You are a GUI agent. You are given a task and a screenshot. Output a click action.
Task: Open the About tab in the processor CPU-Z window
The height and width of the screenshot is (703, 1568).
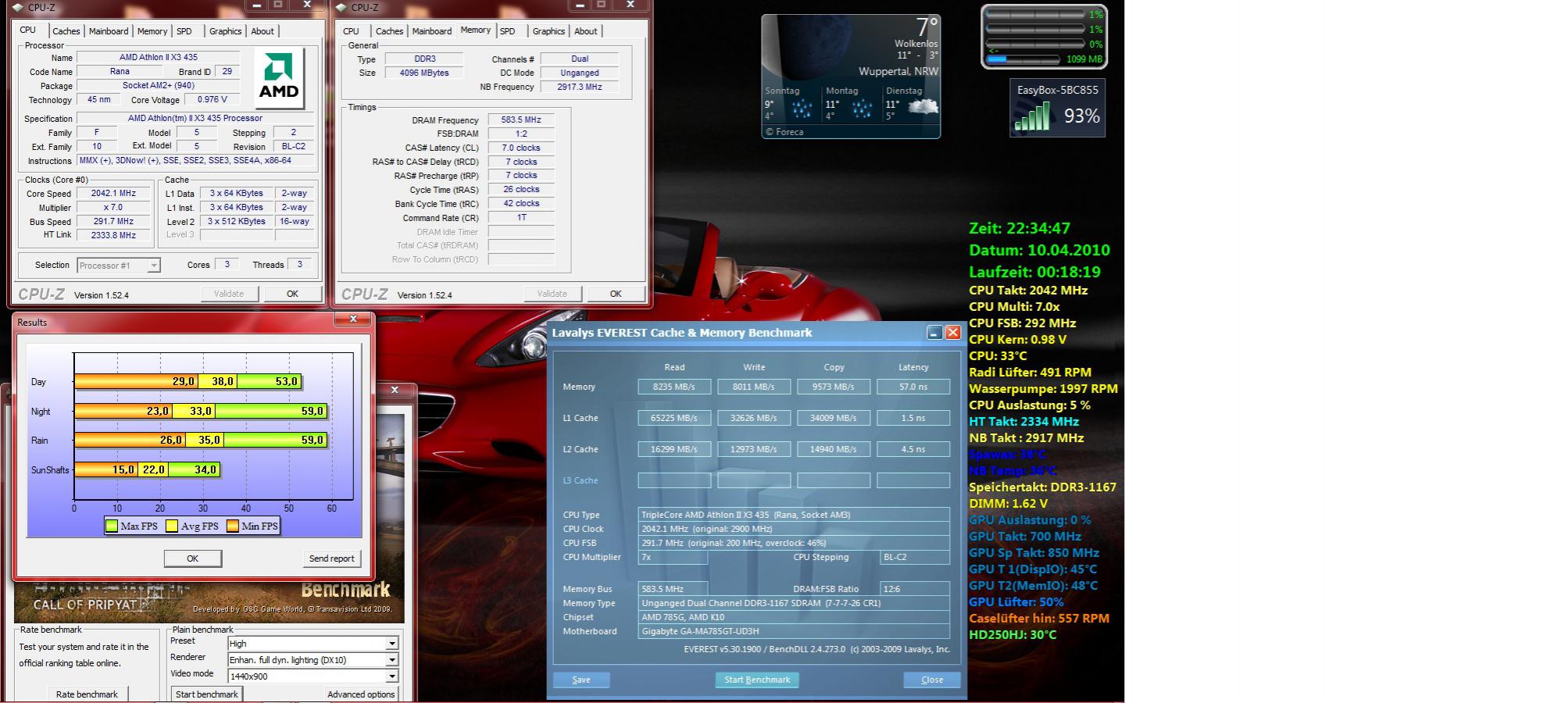point(263,31)
